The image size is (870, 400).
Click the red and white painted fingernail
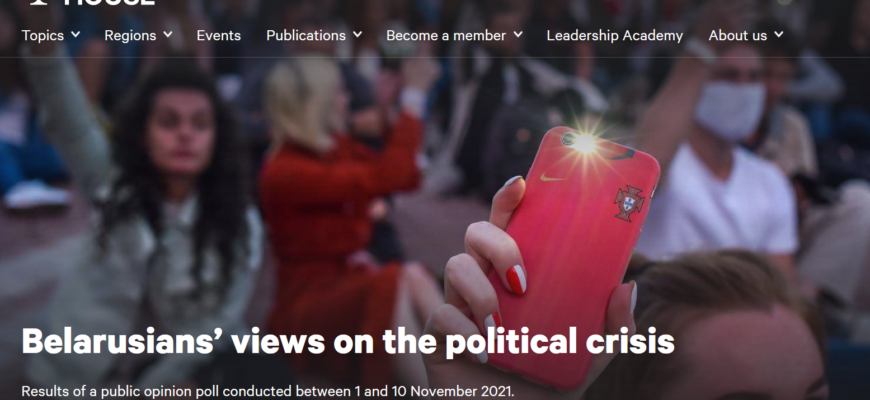tap(516, 279)
